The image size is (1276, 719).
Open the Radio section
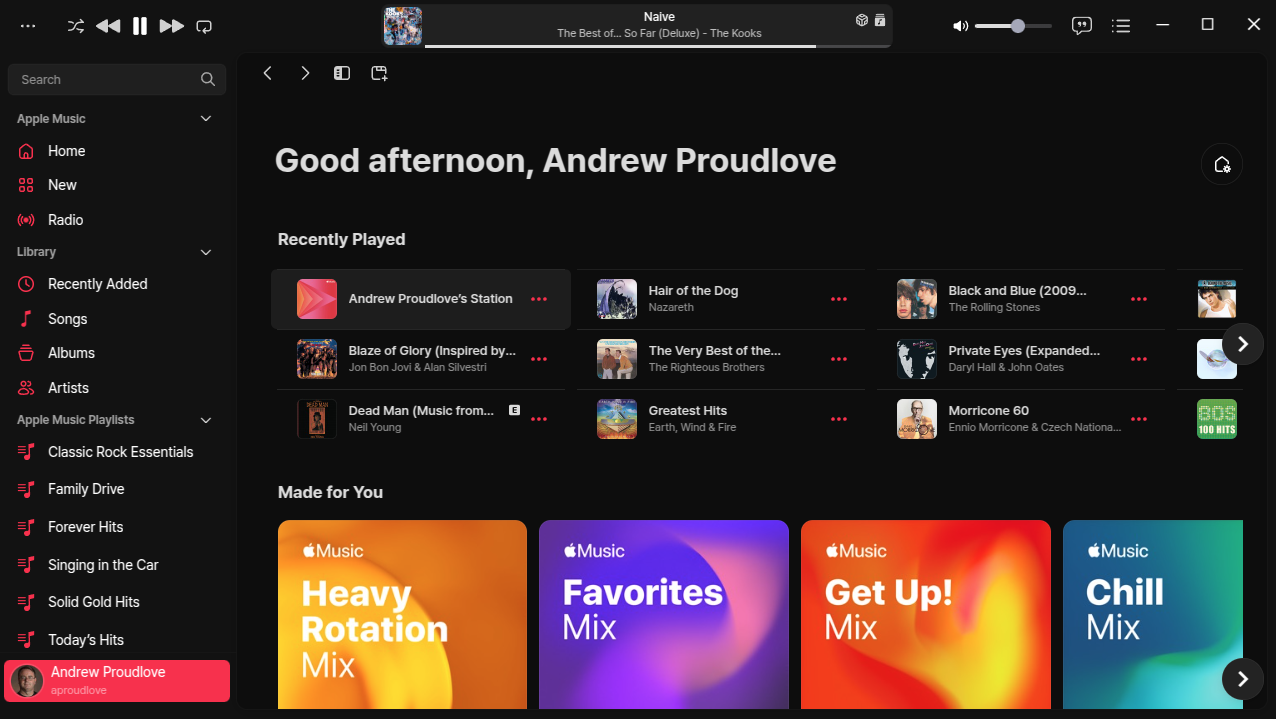(117, 220)
